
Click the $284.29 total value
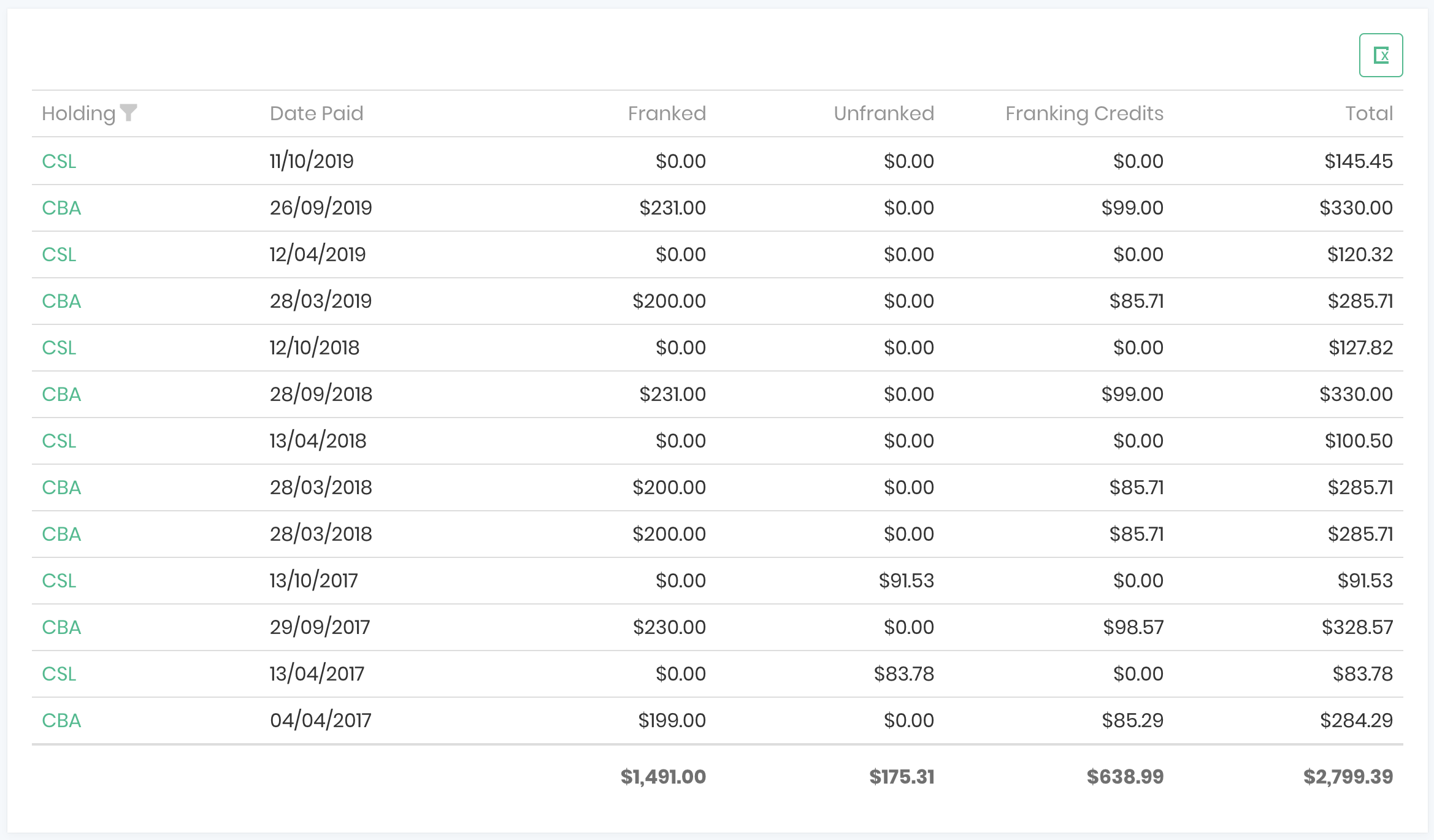(1356, 720)
